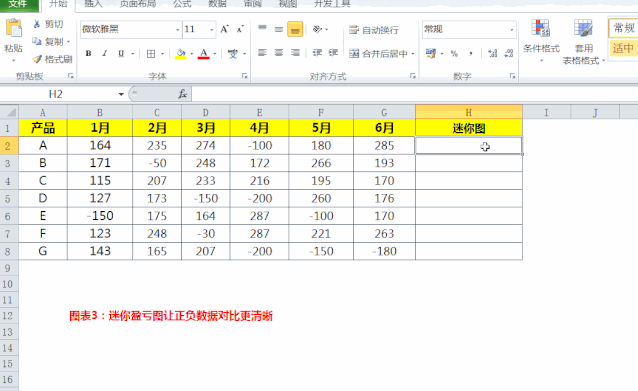638x391 pixels.
Task: Increase font size with the large A icon
Action: pos(224,29)
